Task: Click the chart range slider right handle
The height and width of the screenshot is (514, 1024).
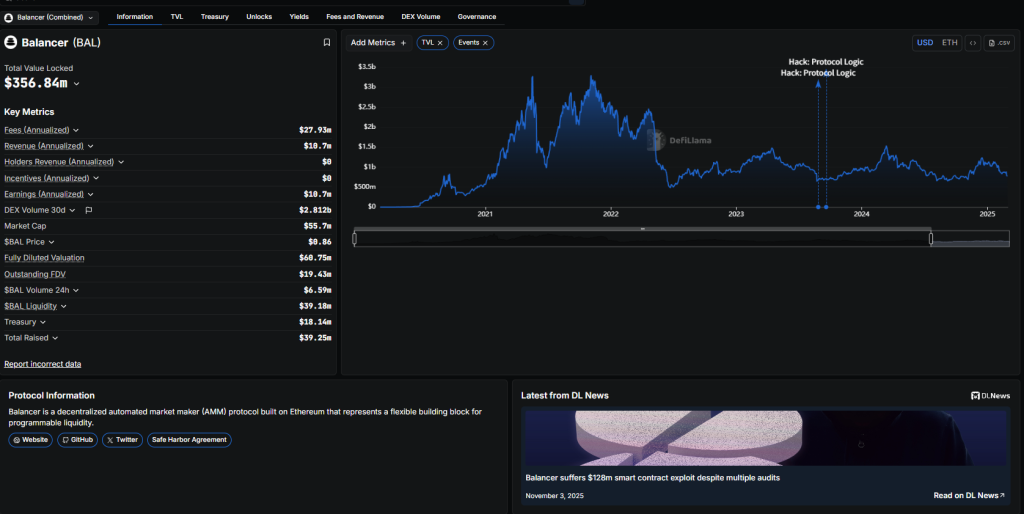Action: coord(930,238)
